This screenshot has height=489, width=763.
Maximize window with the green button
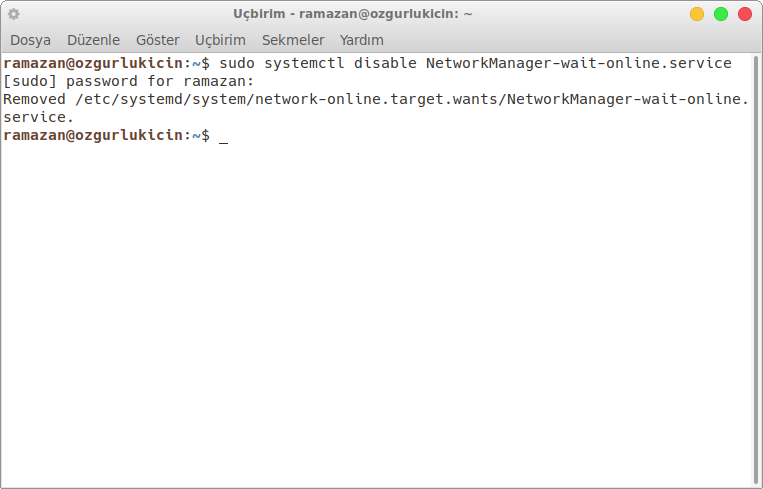coord(721,14)
